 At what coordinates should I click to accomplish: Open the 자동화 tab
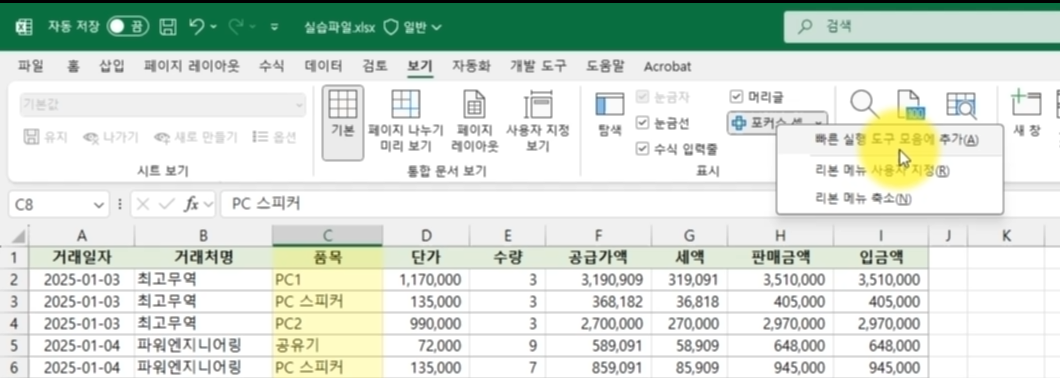[x=471, y=66]
